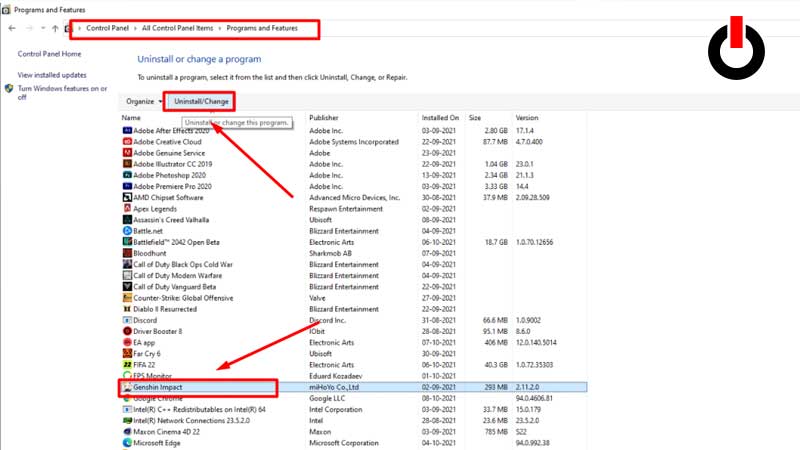The height and width of the screenshot is (450, 800).
Task: Select the Intel(R) C++ Redistributables row
Action: tap(354, 410)
